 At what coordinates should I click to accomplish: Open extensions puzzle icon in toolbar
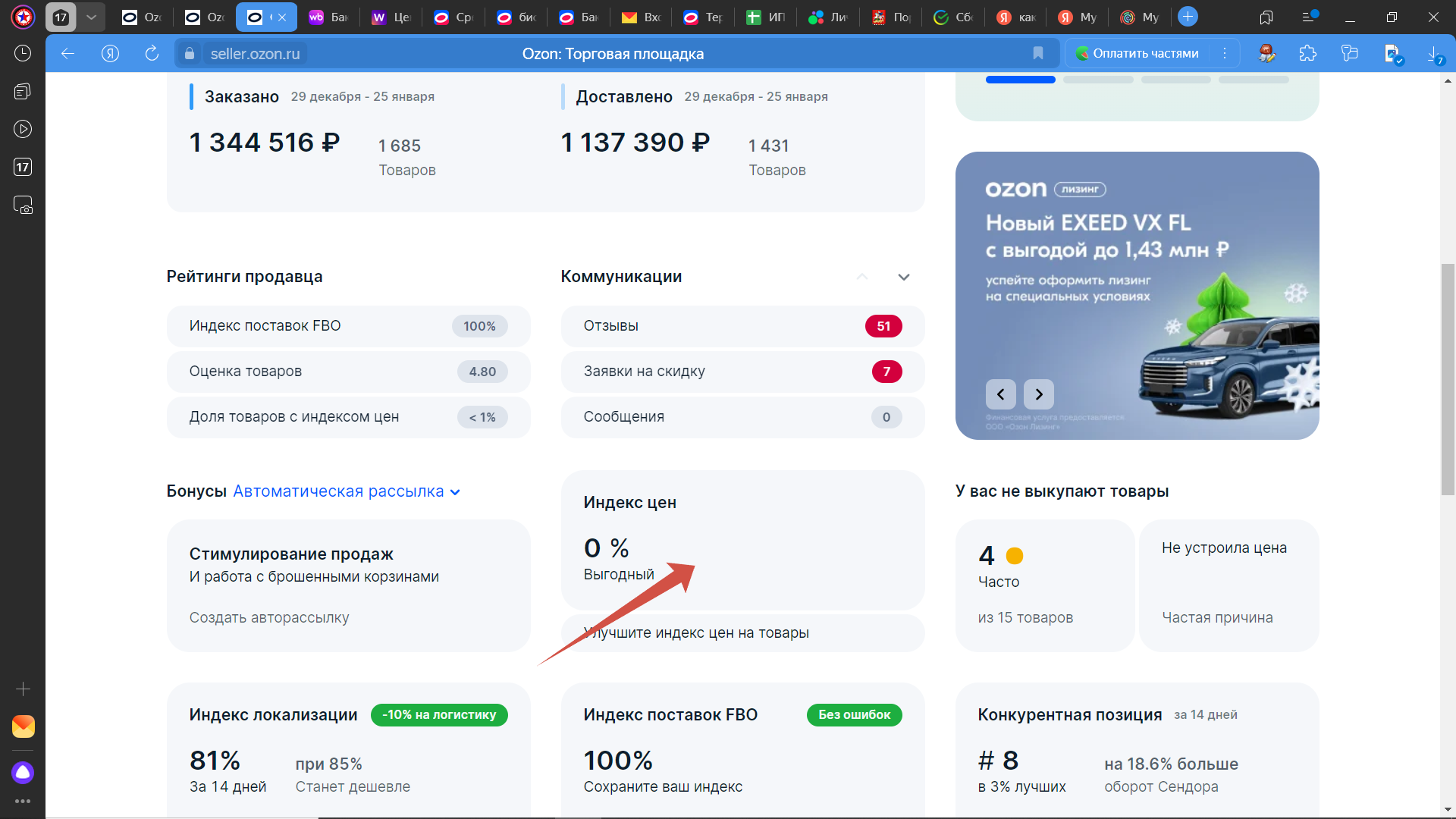pyautogui.click(x=1307, y=53)
